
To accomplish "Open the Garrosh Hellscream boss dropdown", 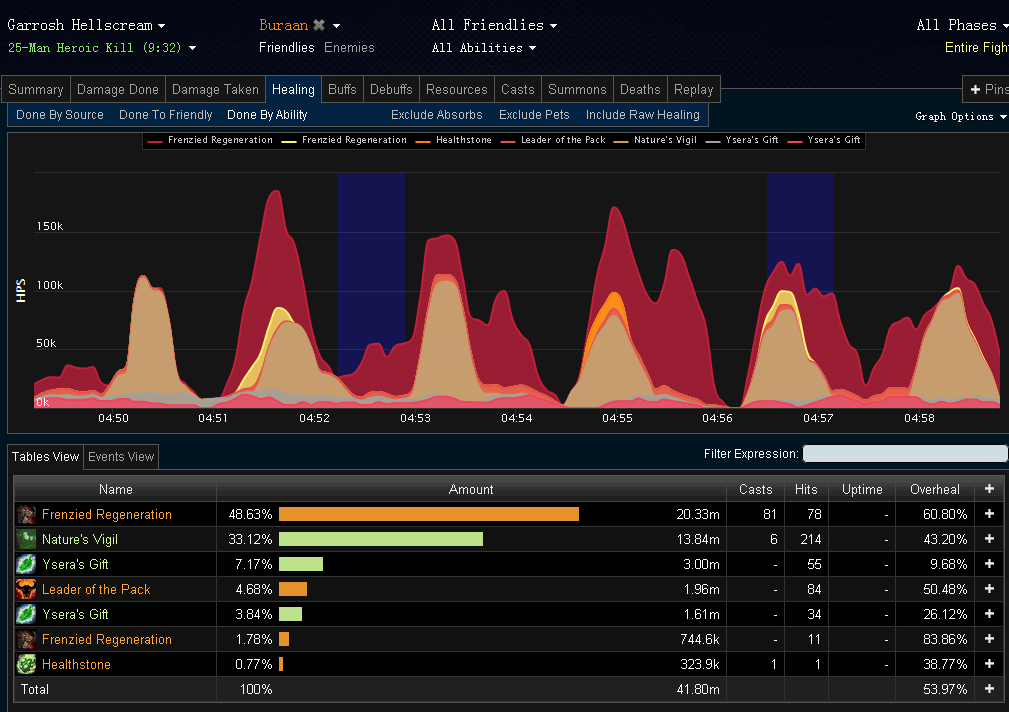I will pos(86,25).
